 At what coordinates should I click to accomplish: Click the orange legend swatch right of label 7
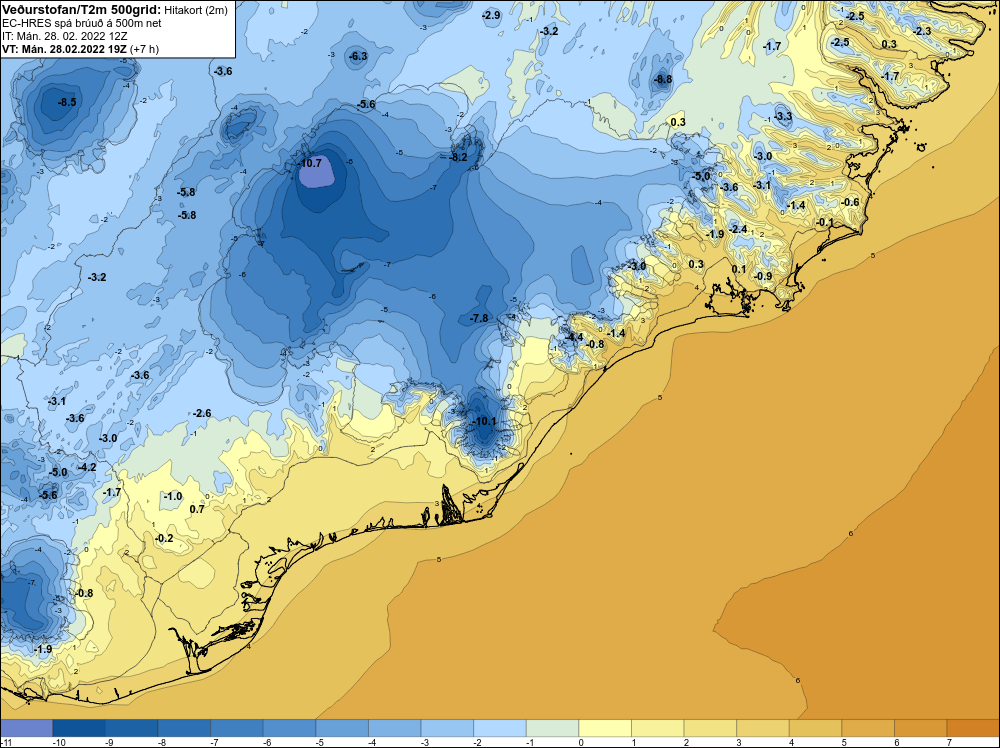click(x=973, y=728)
